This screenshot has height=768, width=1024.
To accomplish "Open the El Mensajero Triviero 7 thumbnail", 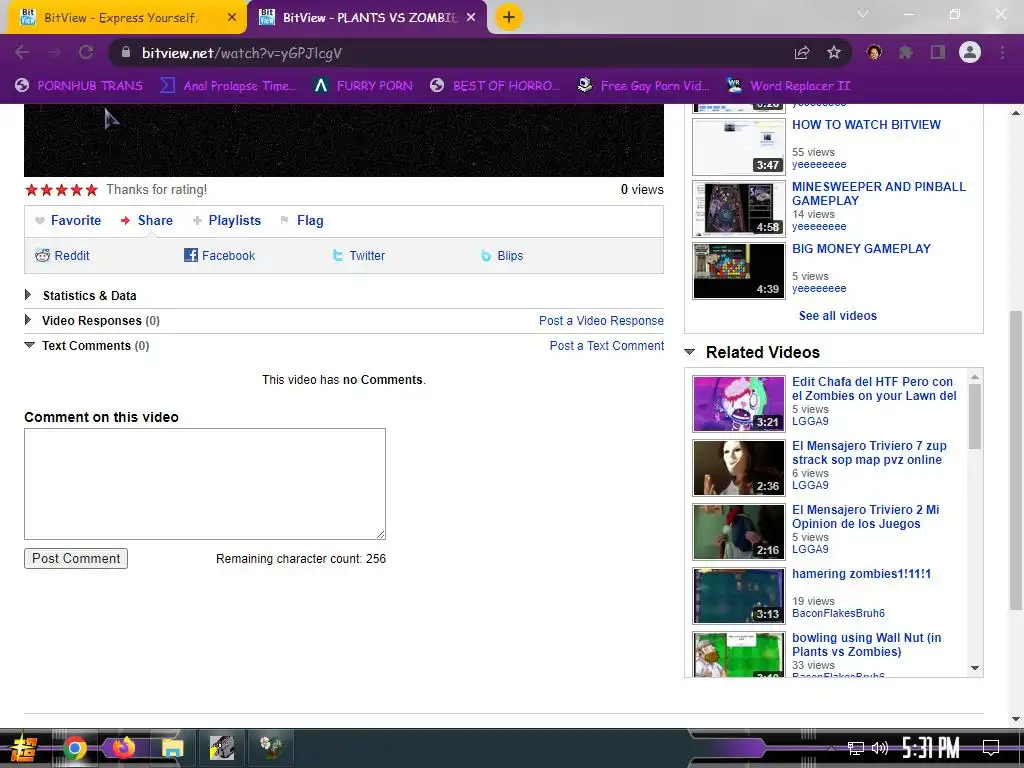I will click(738, 468).
